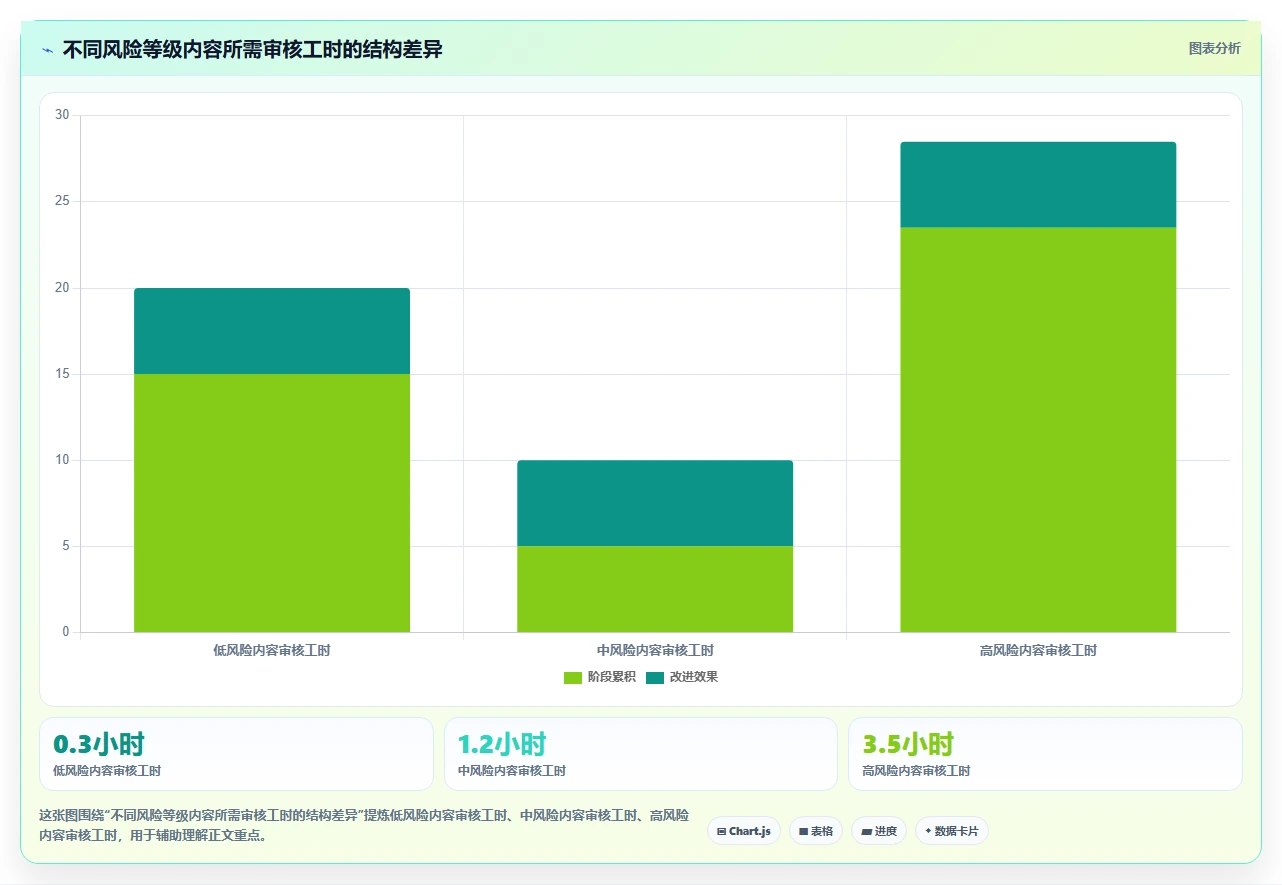
Task: Click the 数据卡片 tag chip
Action: pyautogui.click(x=951, y=831)
